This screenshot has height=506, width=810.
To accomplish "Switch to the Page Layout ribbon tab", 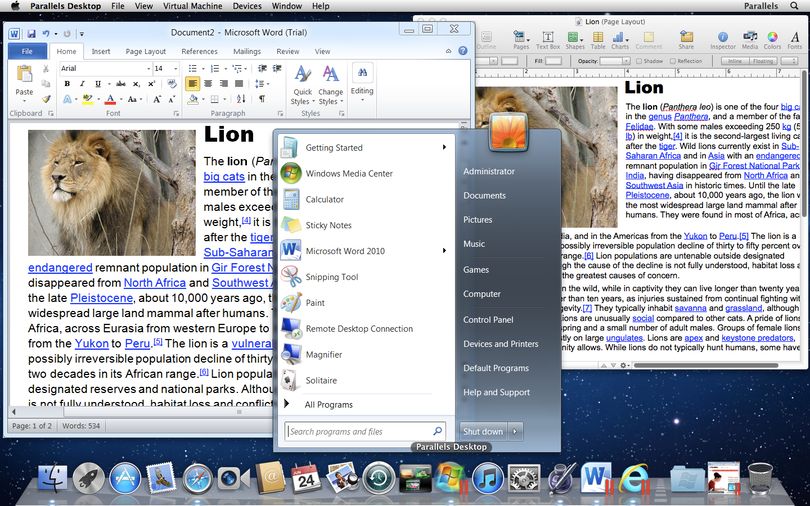I will (146, 51).
